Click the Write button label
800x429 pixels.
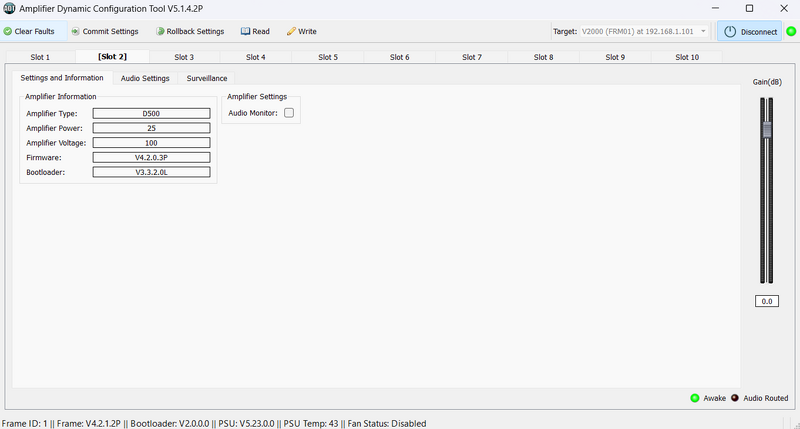307,31
